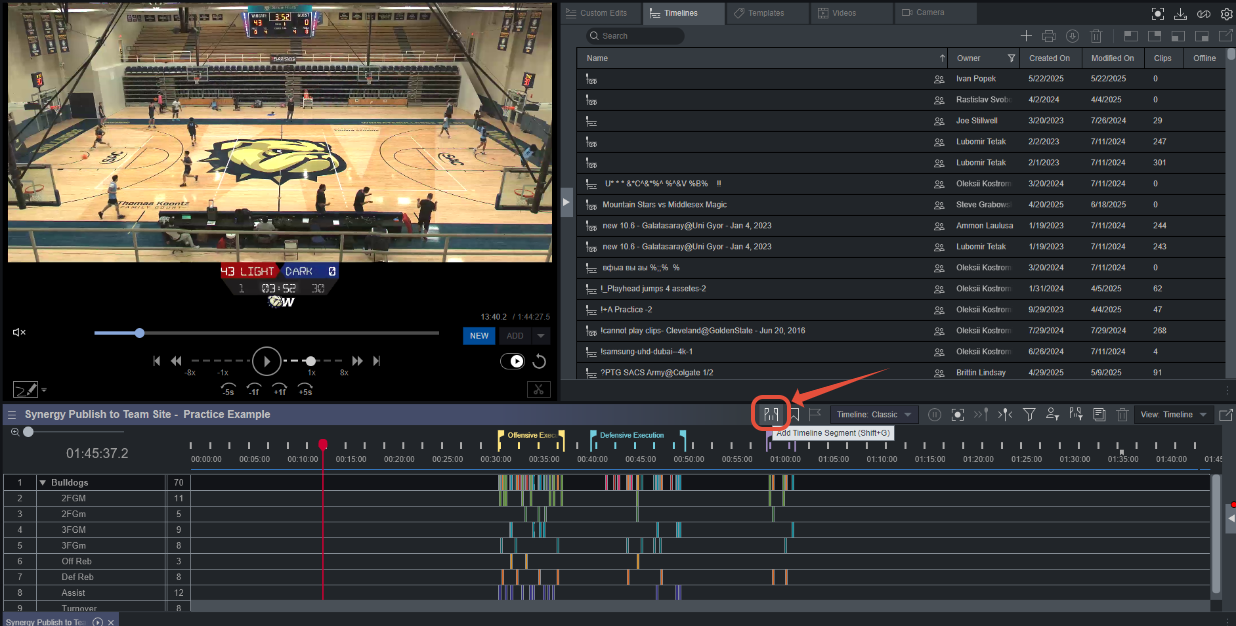Click the Add Timeline Segment icon

coord(770,414)
